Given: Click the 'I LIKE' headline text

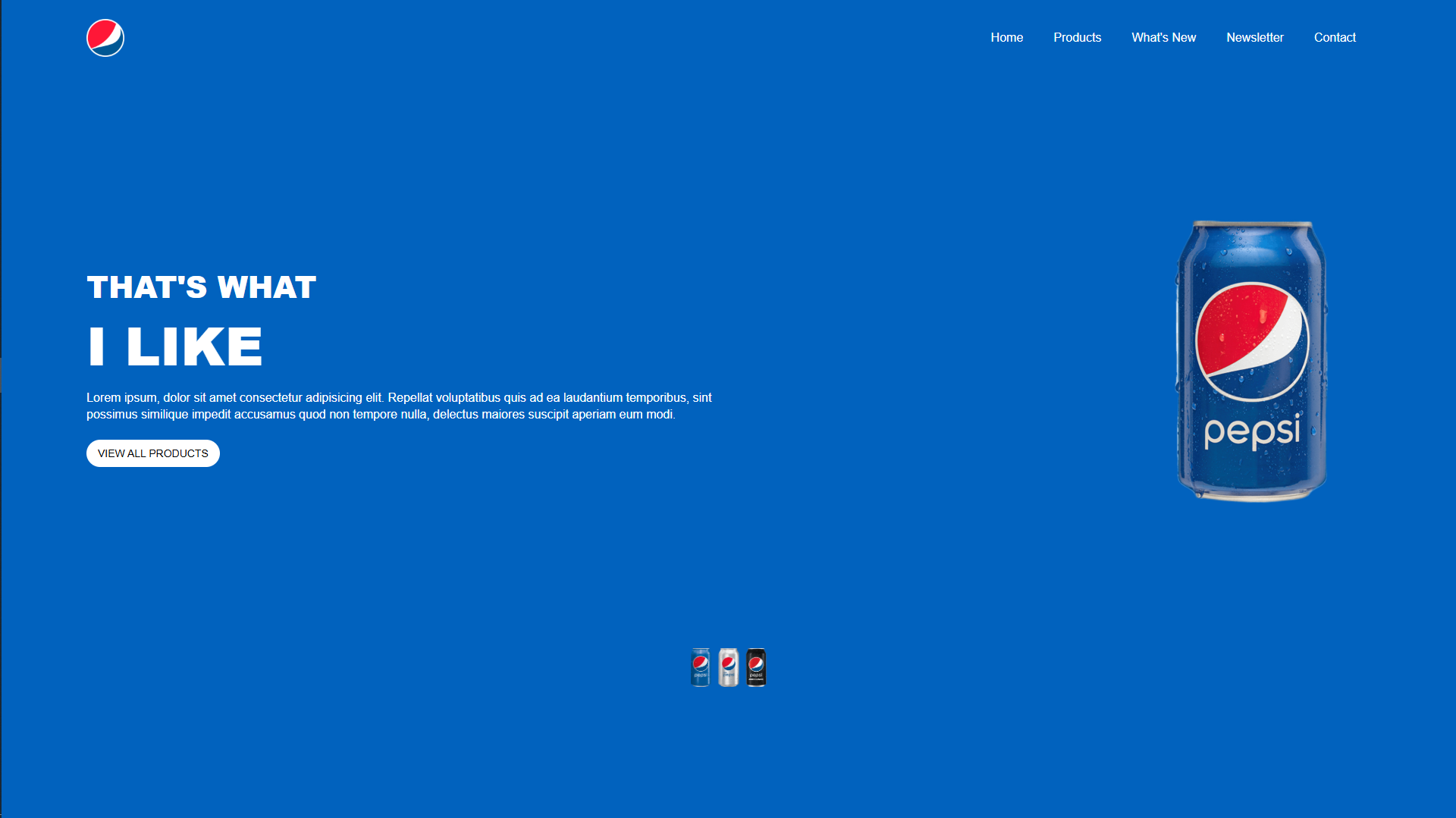Looking at the screenshot, I should pos(174,345).
